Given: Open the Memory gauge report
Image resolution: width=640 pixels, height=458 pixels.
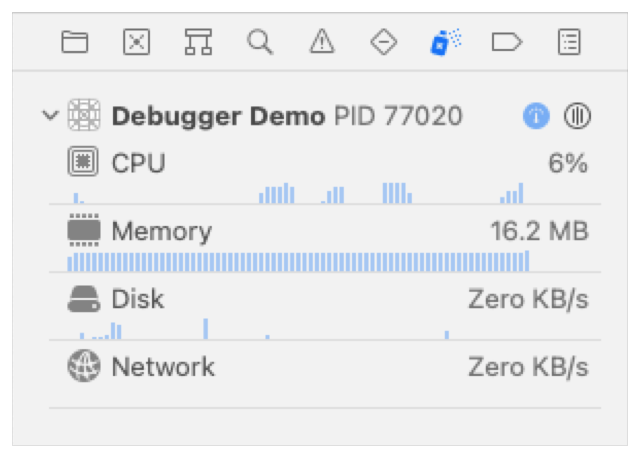Looking at the screenshot, I should [161, 231].
